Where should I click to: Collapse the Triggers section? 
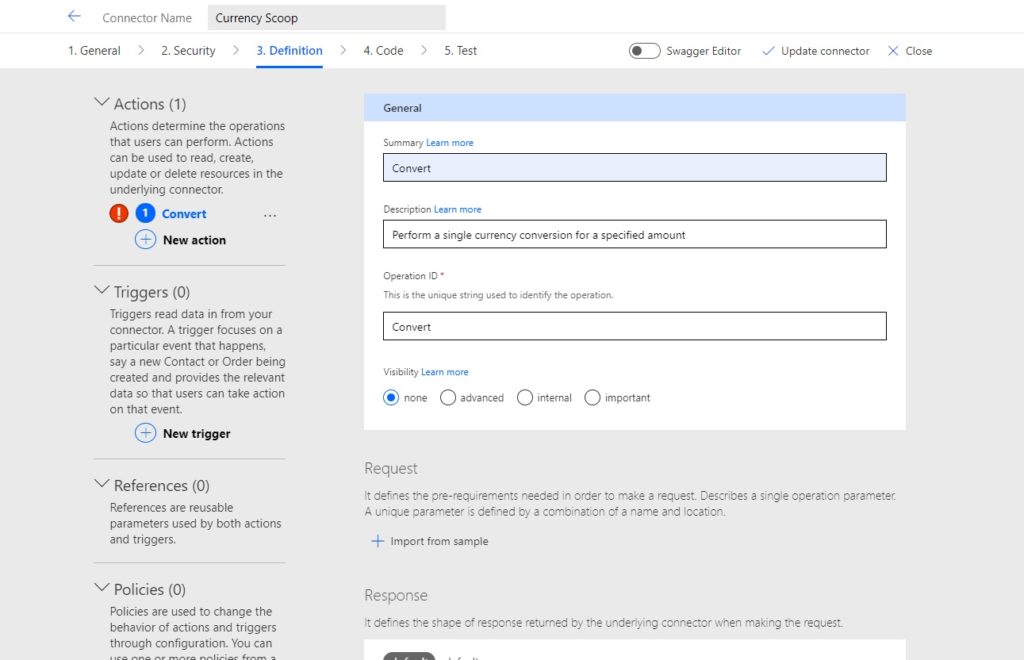[x=102, y=290]
